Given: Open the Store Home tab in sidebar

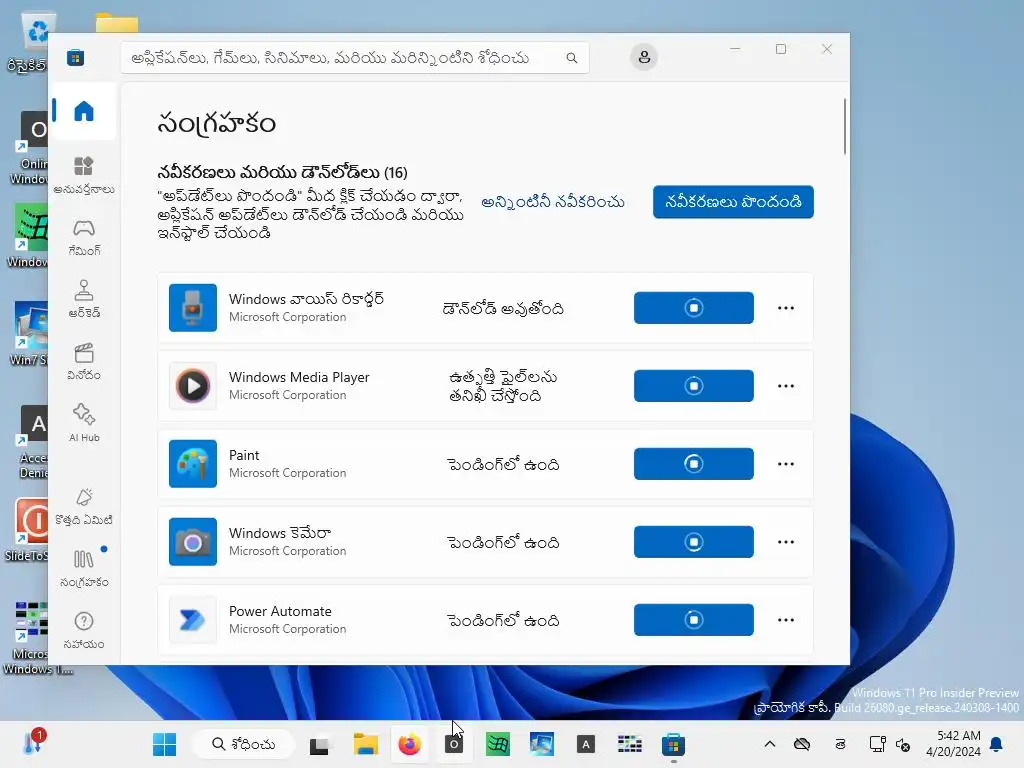Looking at the screenshot, I should 84,111.
